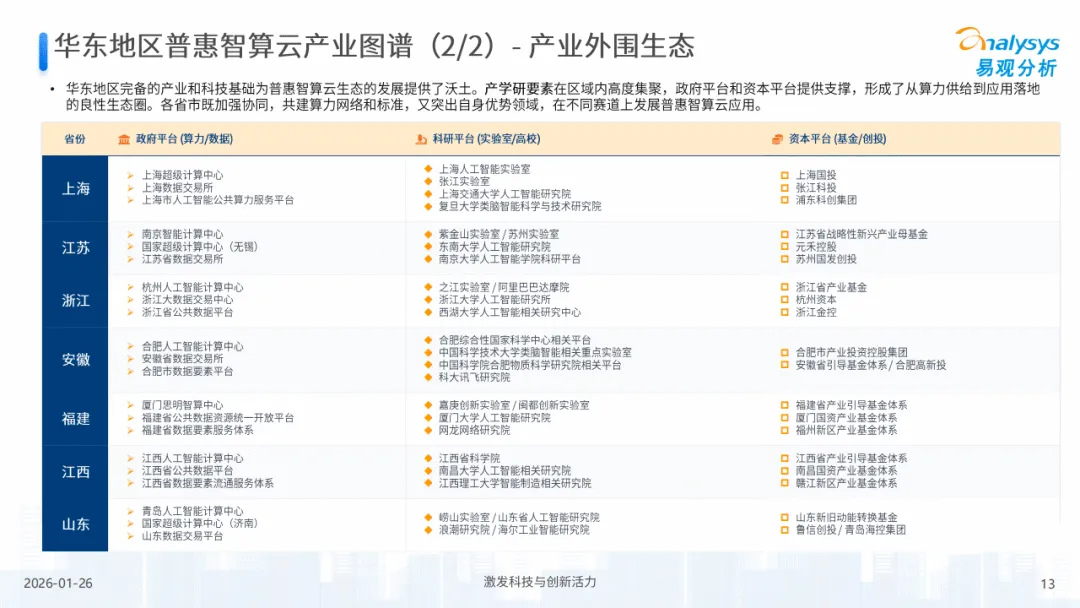Click the 安徽 province row label

click(x=75, y=359)
